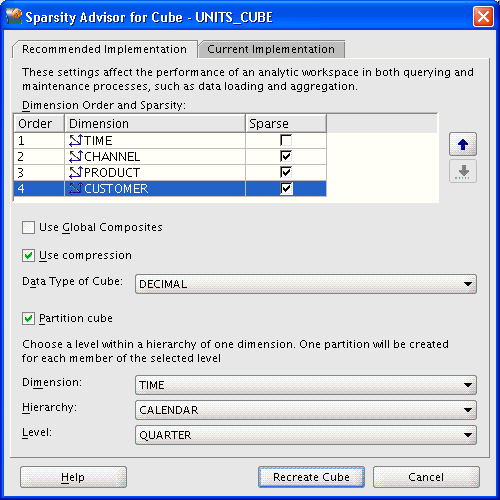Toggle the Sparse checkbox for CHANNEL
This screenshot has height=500, width=500.
(x=286, y=156)
